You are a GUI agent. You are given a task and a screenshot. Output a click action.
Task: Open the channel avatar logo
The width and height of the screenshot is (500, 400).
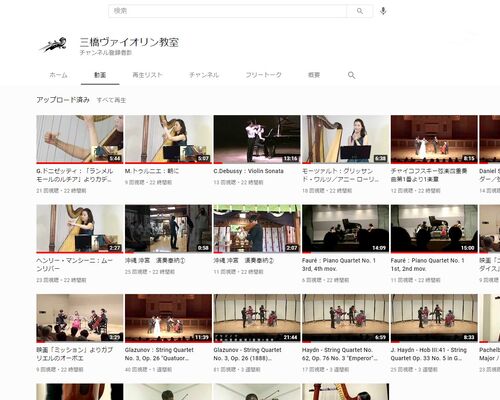(53, 45)
